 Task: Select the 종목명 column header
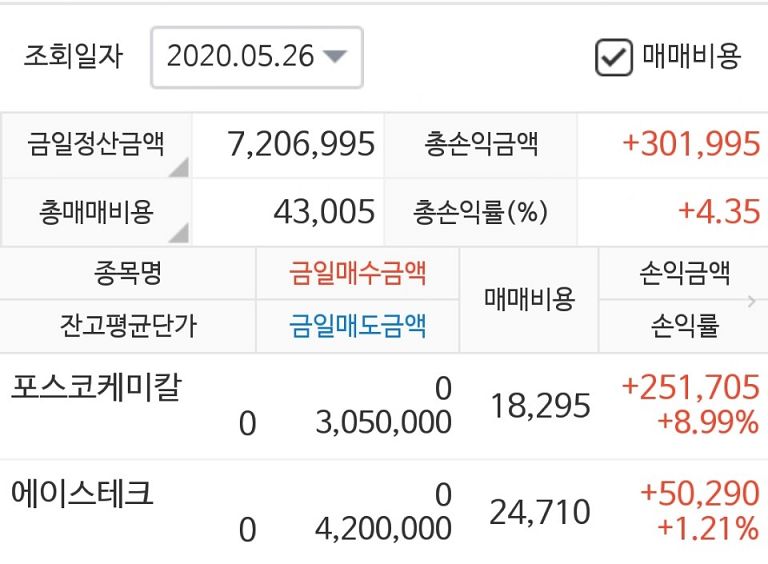(128, 272)
